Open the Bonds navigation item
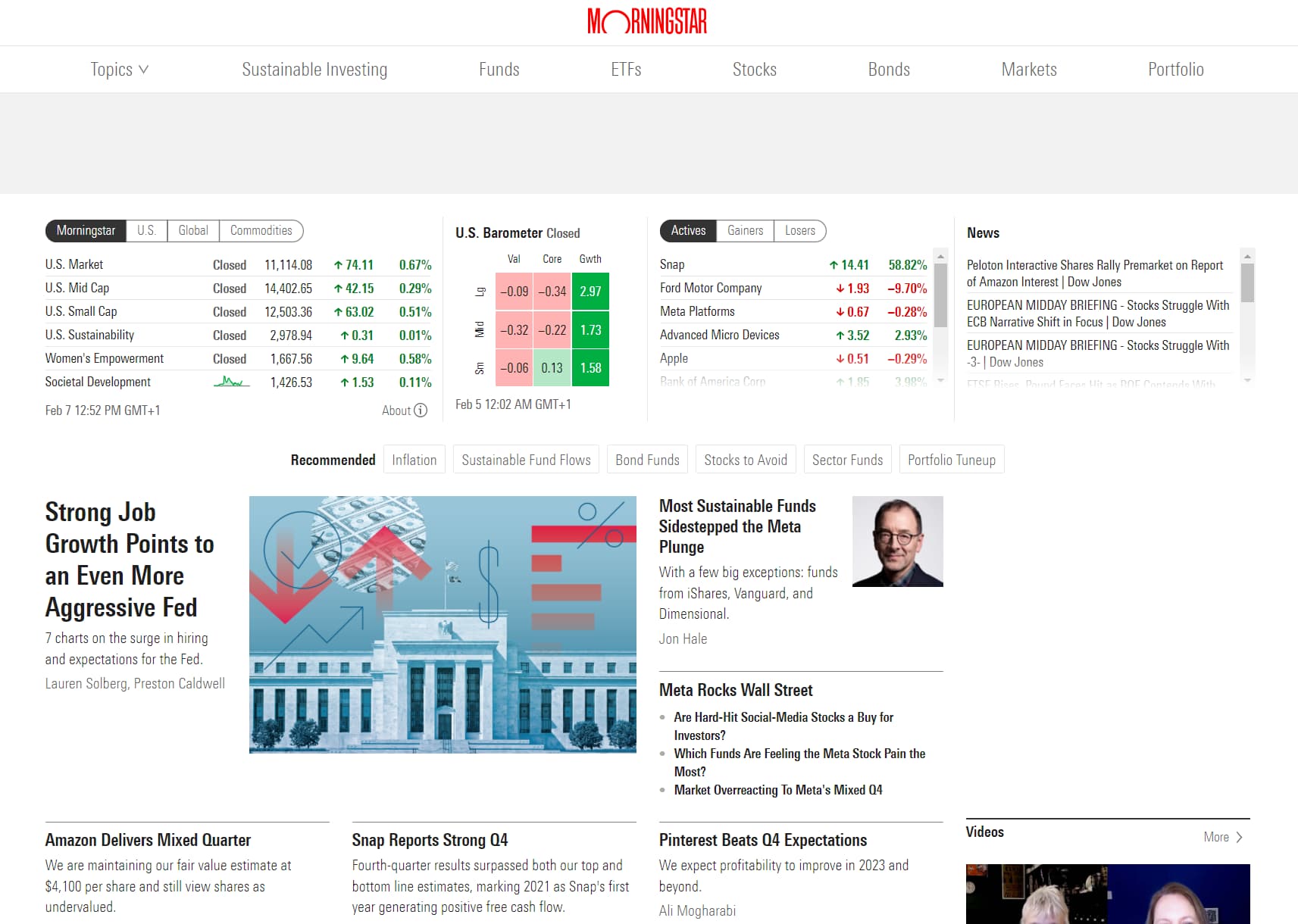The image size is (1298, 924). click(889, 70)
